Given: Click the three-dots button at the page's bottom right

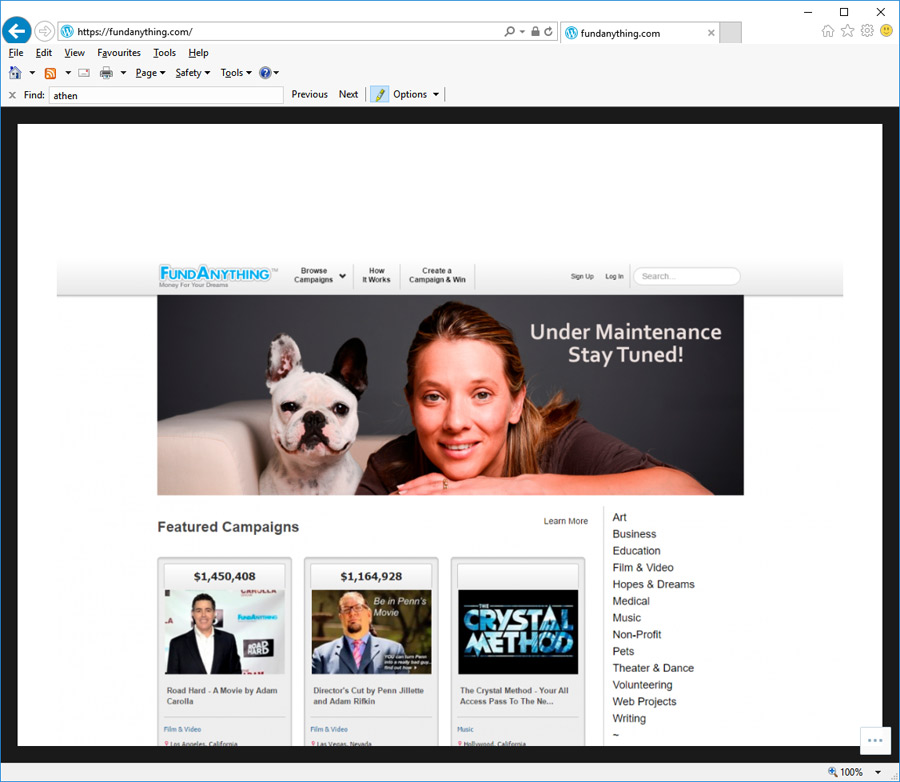Looking at the screenshot, I should tap(875, 741).
